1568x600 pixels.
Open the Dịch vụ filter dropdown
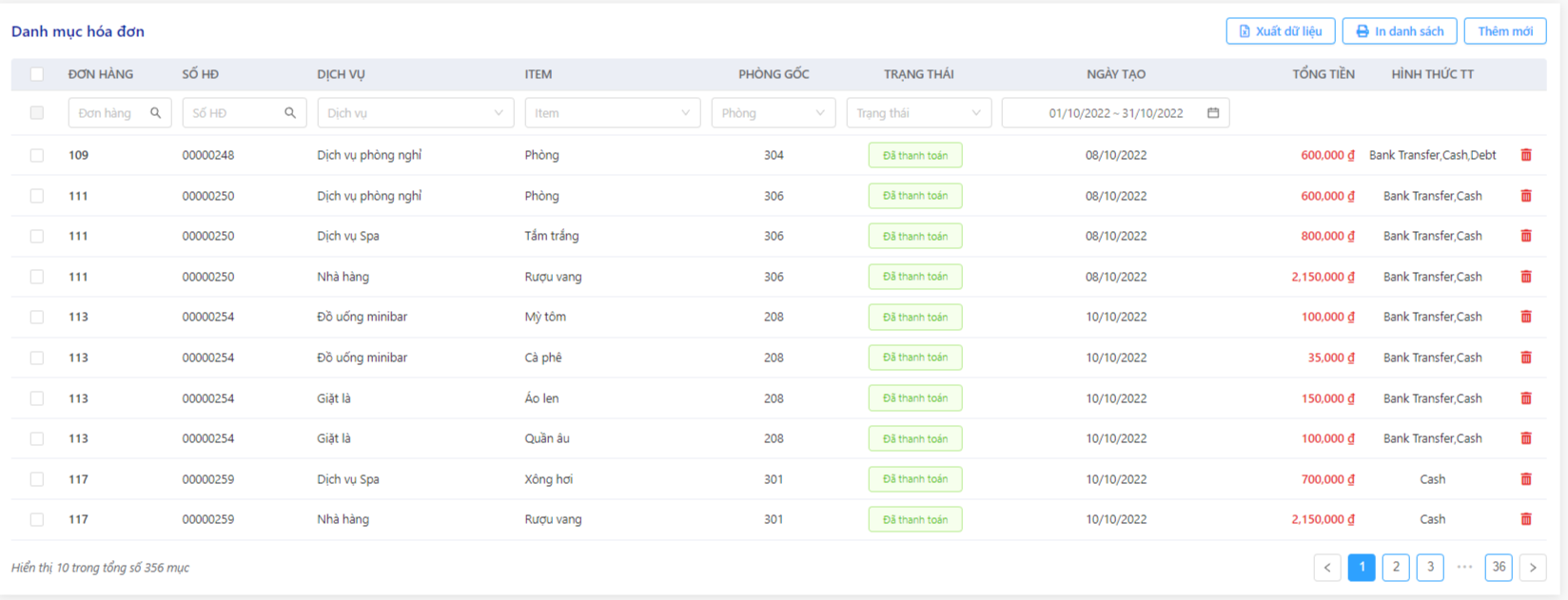pos(416,113)
